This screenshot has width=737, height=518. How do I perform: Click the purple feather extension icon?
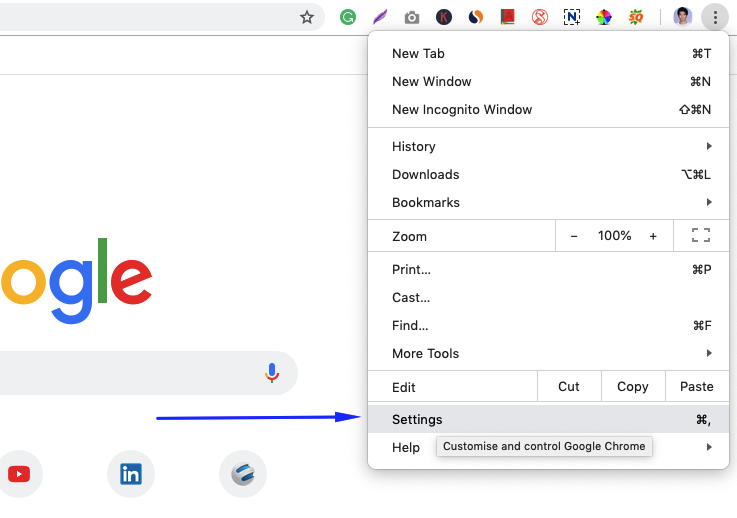[380, 17]
